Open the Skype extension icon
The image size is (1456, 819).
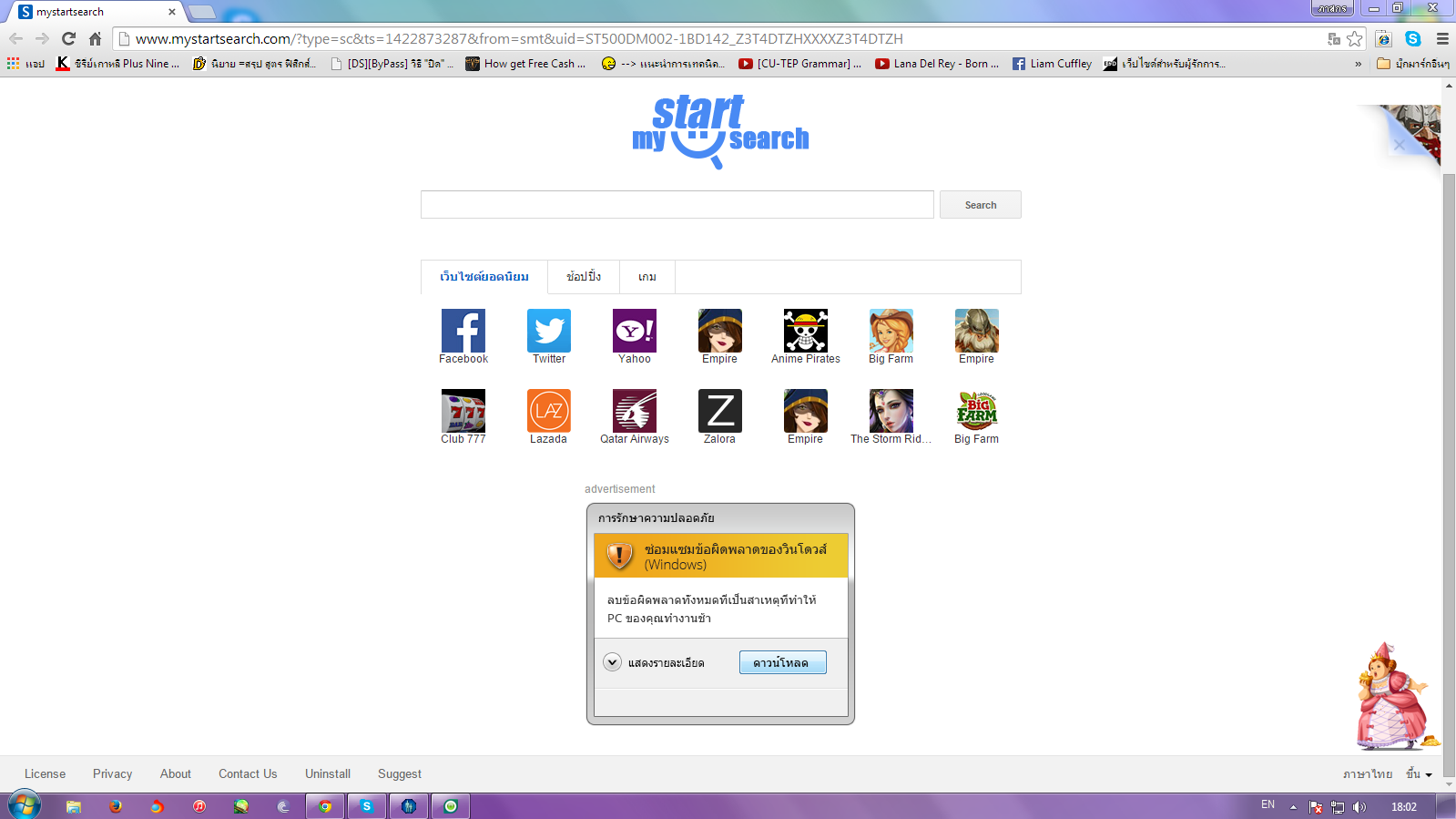tap(1413, 38)
